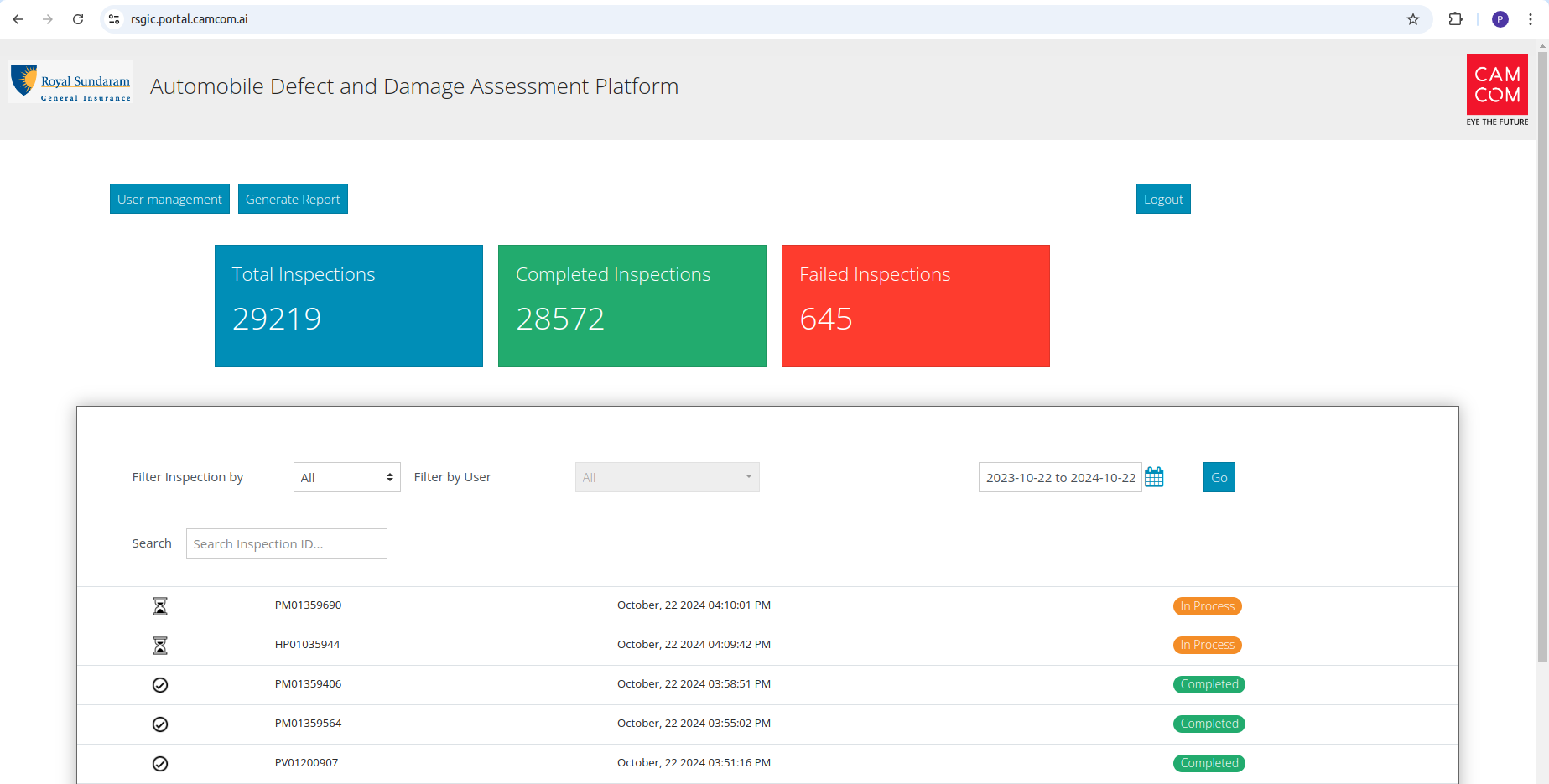Focus the Search Inspection ID field
The image size is (1549, 784).
tap(287, 543)
